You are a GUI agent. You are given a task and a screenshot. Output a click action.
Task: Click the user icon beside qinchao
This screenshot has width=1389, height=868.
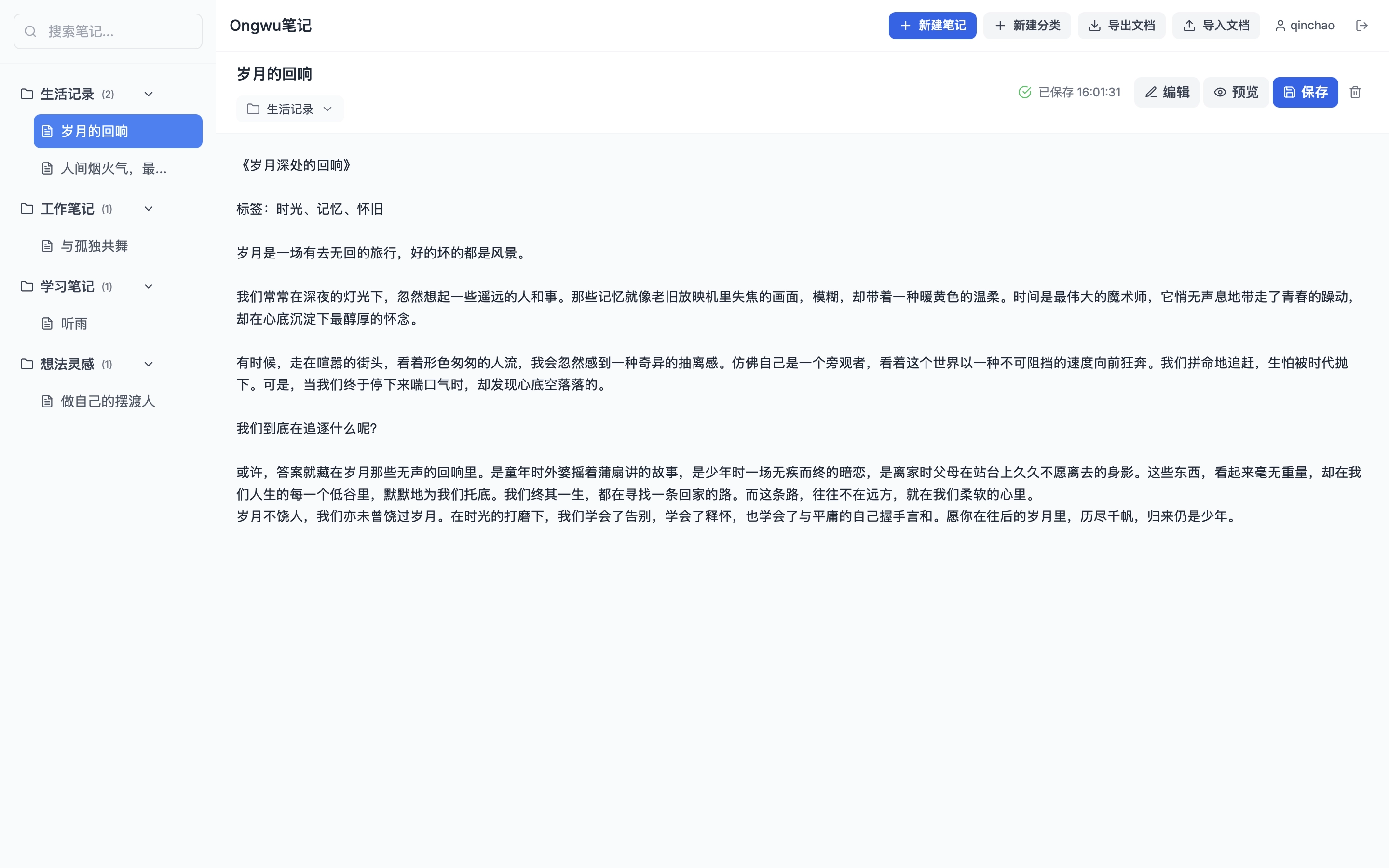point(1280,26)
